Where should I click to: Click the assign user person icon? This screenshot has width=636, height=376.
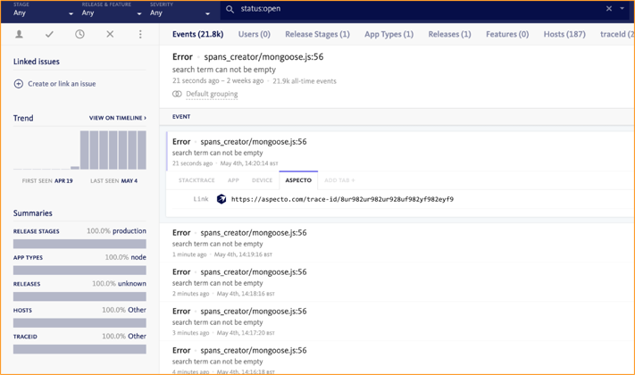point(19,34)
